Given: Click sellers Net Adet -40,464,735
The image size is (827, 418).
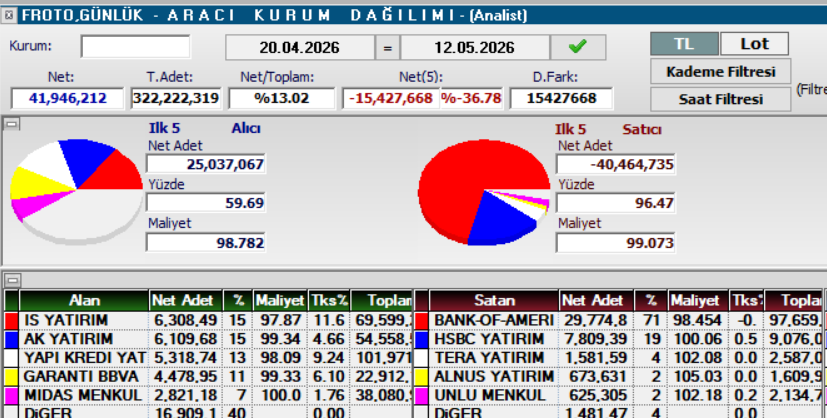Looking at the screenshot, I should coord(616,164).
